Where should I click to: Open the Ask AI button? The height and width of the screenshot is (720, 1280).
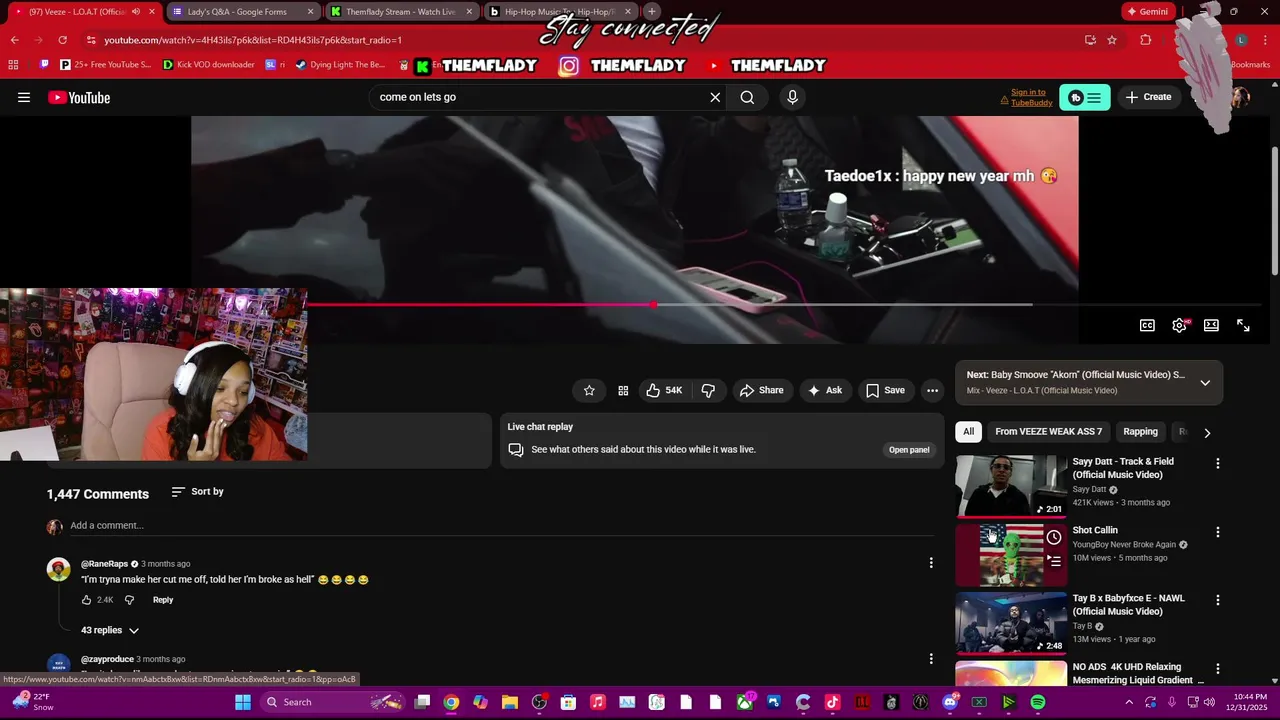(x=824, y=390)
